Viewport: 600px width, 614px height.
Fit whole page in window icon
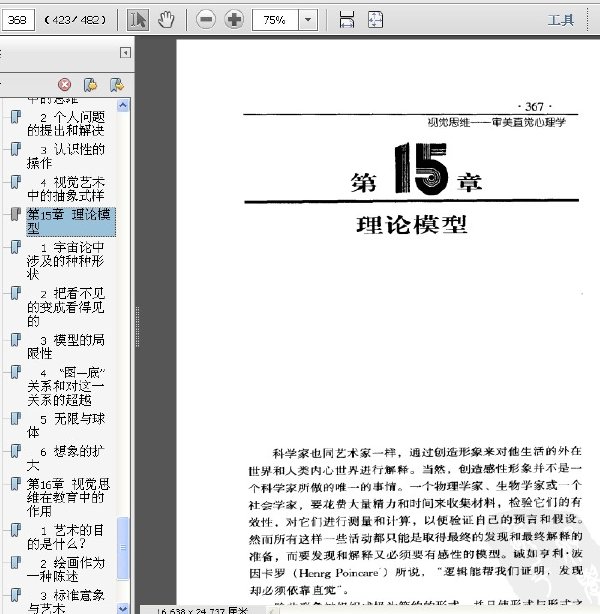pos(375,19)
